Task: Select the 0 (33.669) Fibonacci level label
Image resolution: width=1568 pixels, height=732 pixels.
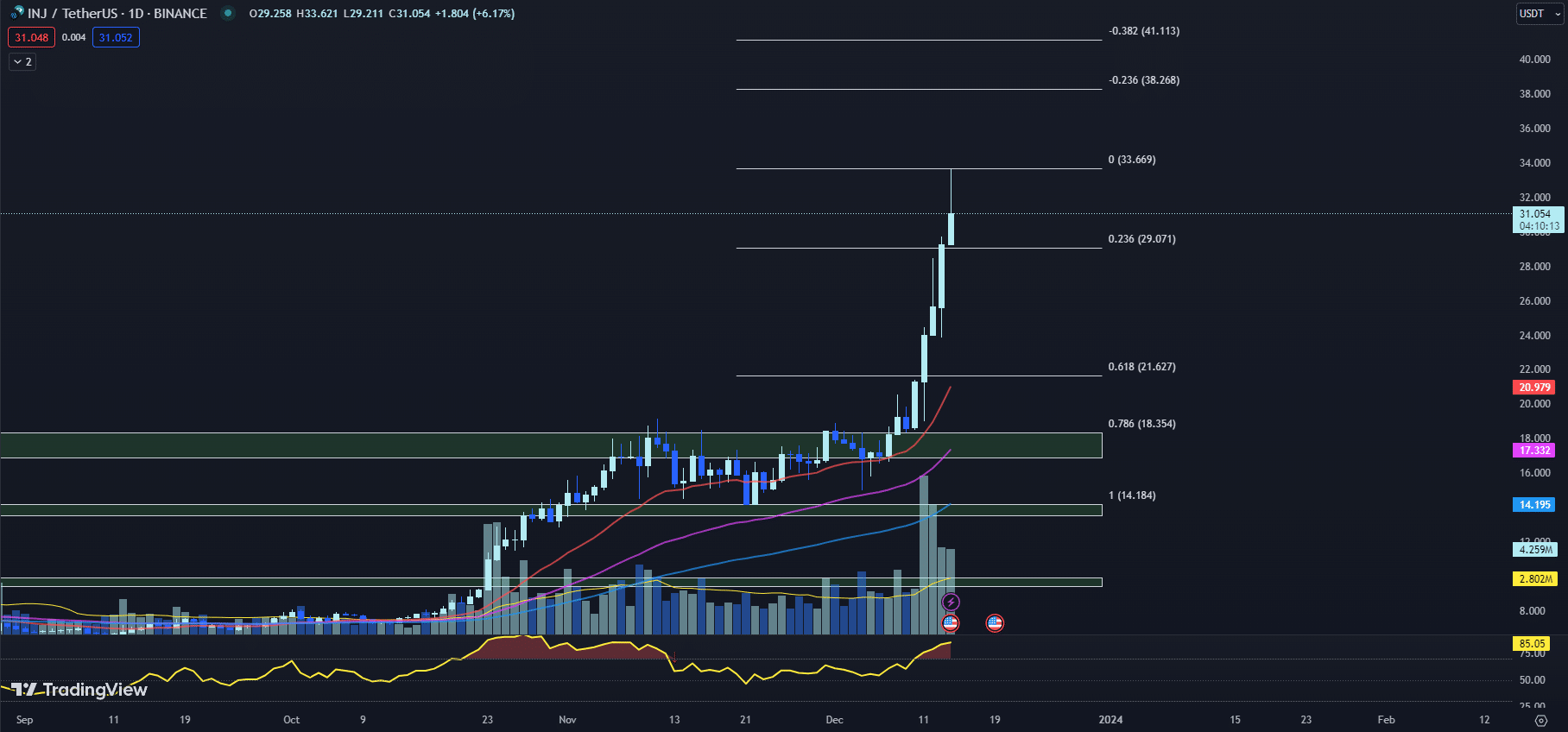Action: [1131, 160]
